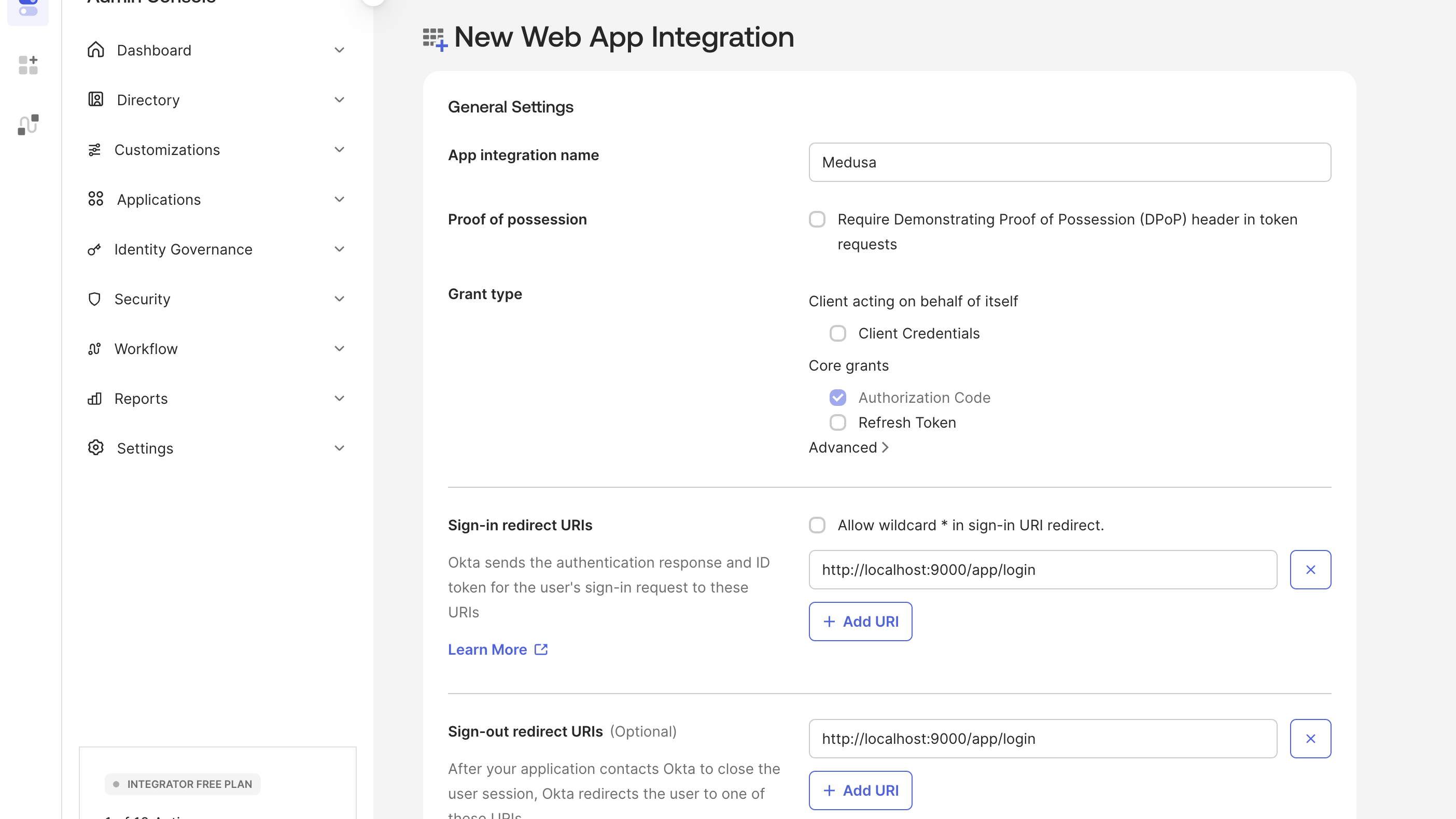Image resolution: width=1456 pixels, height=819 pixels.
Task: Select the Reports menu item
Action: (x=141, y=398)
